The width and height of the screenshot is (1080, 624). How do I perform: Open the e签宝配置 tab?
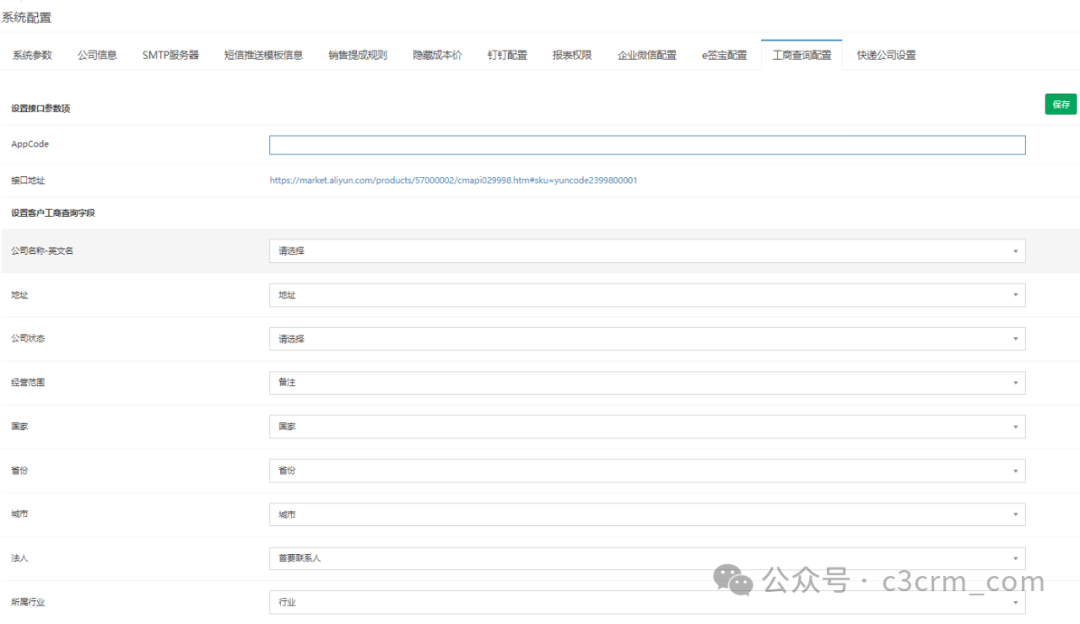point(724,55)
